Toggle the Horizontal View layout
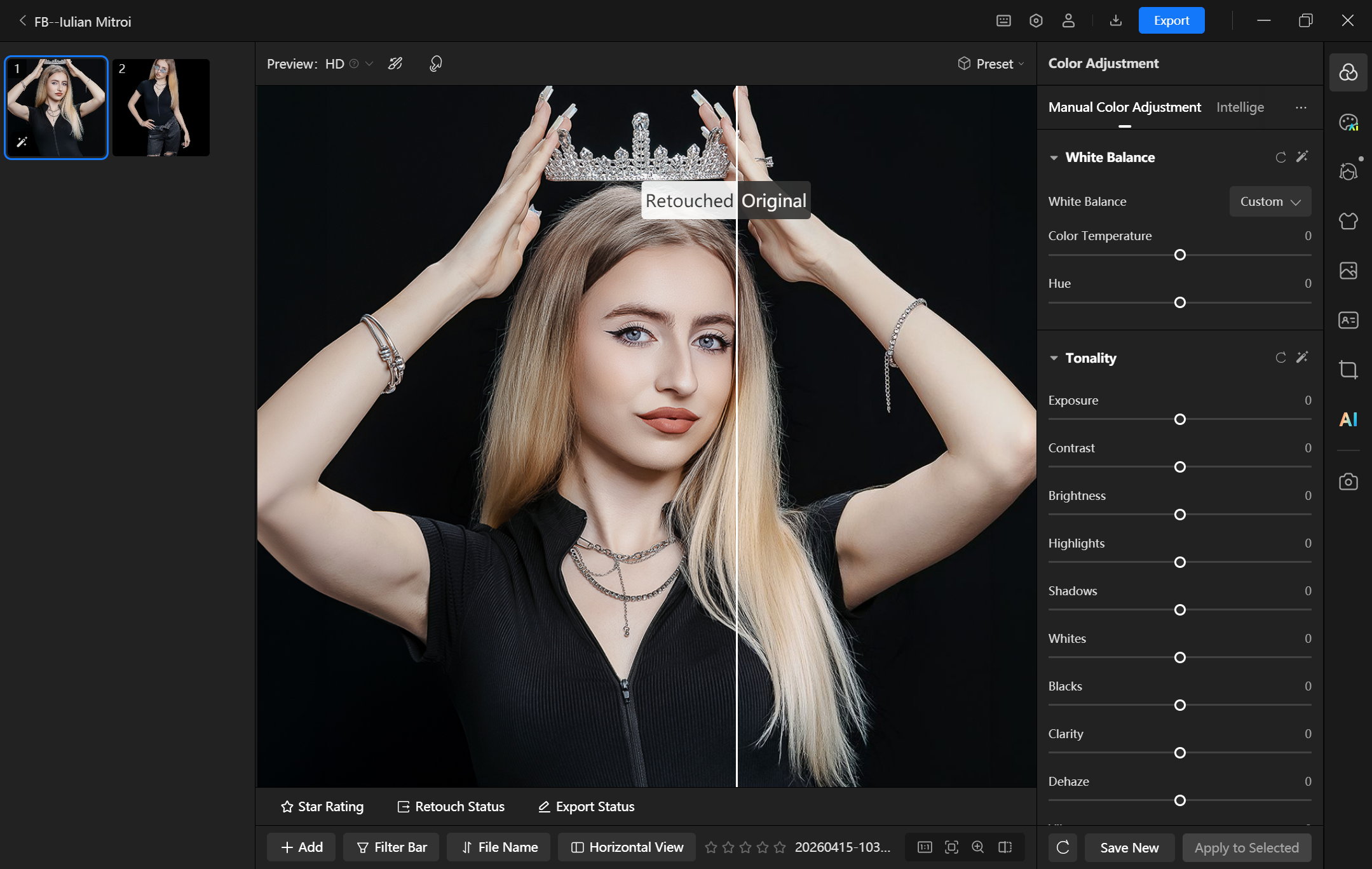 [627, 847]
